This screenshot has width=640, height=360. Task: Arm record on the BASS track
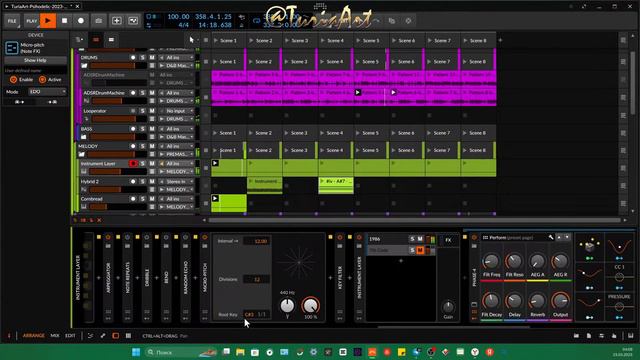(x=133, y=129)
